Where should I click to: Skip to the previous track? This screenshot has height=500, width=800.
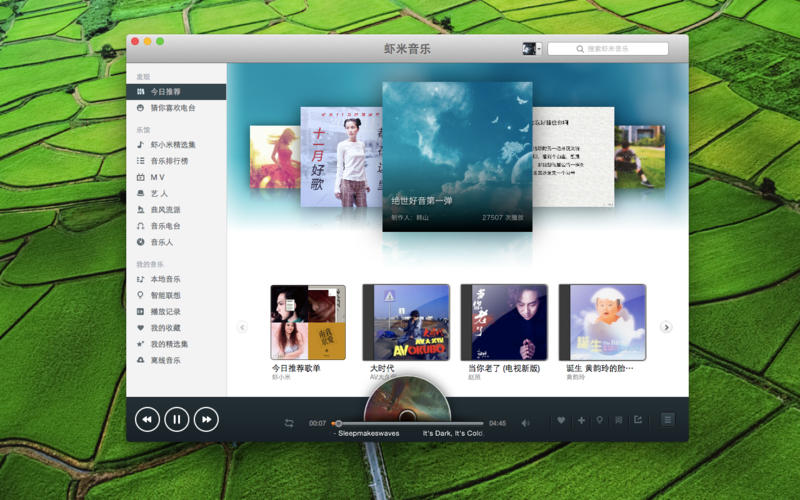(x=147, y=419)
